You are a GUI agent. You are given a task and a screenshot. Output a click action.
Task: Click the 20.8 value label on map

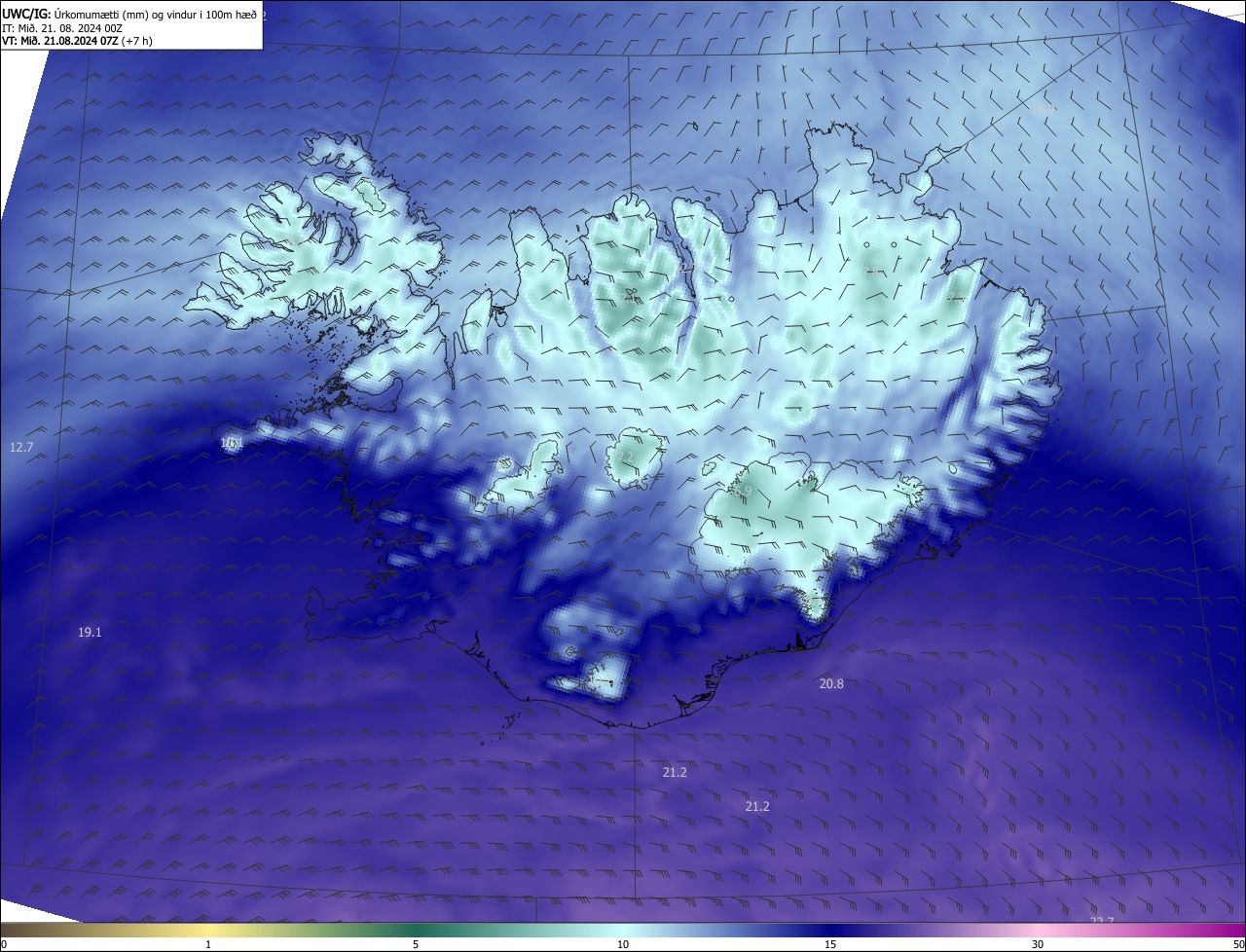[x=831, y=684]
